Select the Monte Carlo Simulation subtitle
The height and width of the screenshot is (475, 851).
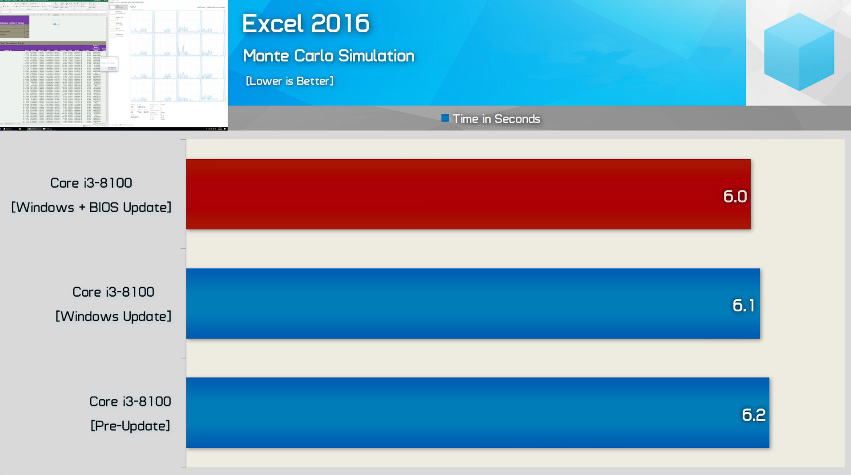click(x=328, y=55)
